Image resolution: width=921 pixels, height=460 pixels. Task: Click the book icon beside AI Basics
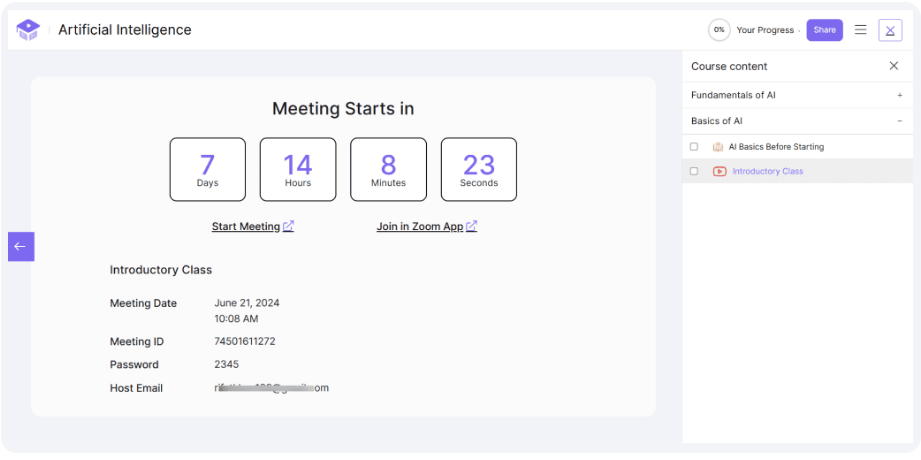coord(718,147)
